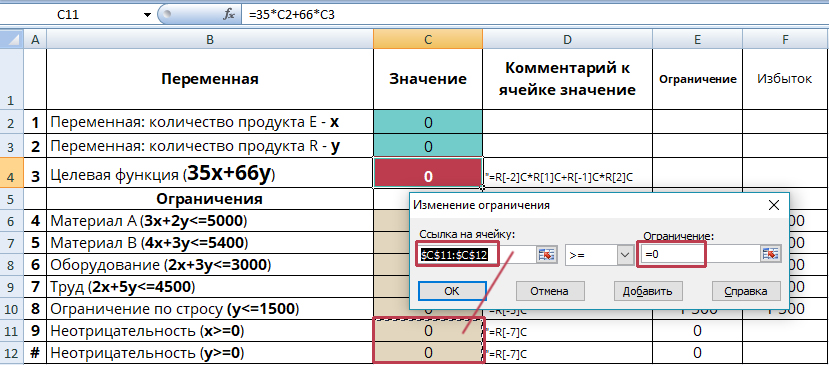The width and height of the screenshot is (829, 365).
Task: Click the Комментарий к ячейке значение header
Action: [x=567, y=79]
